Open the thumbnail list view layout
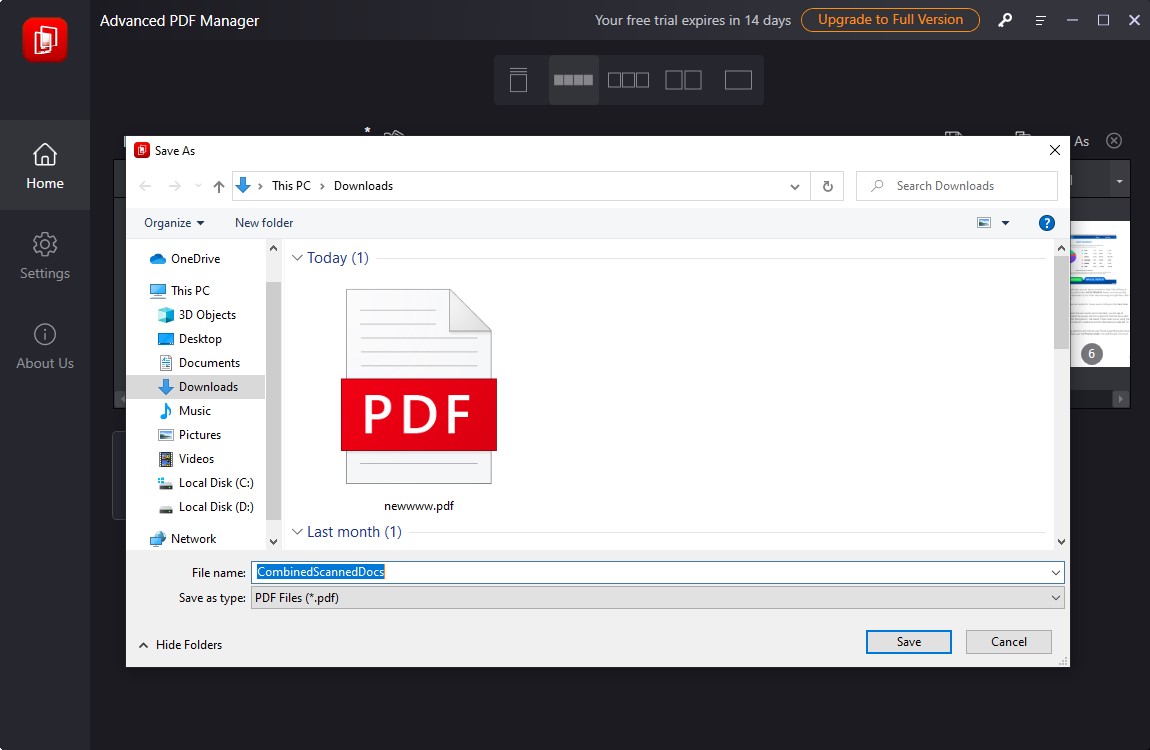Viewport: 1150px width, 750px height. pos(517,79)
